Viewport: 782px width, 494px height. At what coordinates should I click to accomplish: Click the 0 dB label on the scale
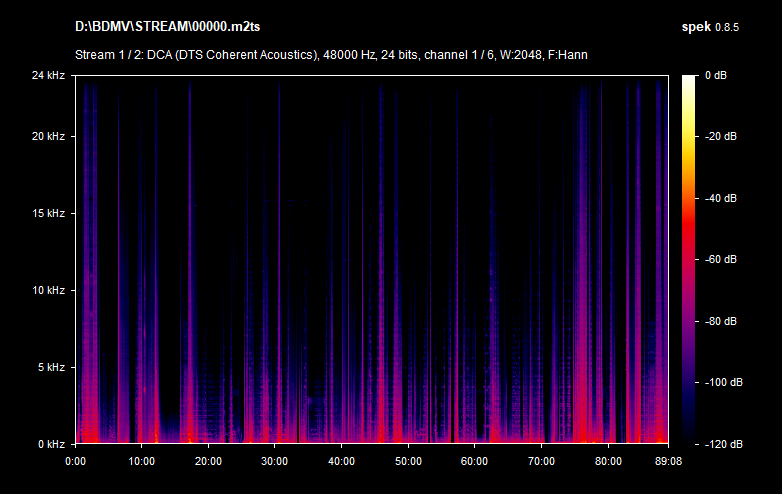[x=717, y=76]
